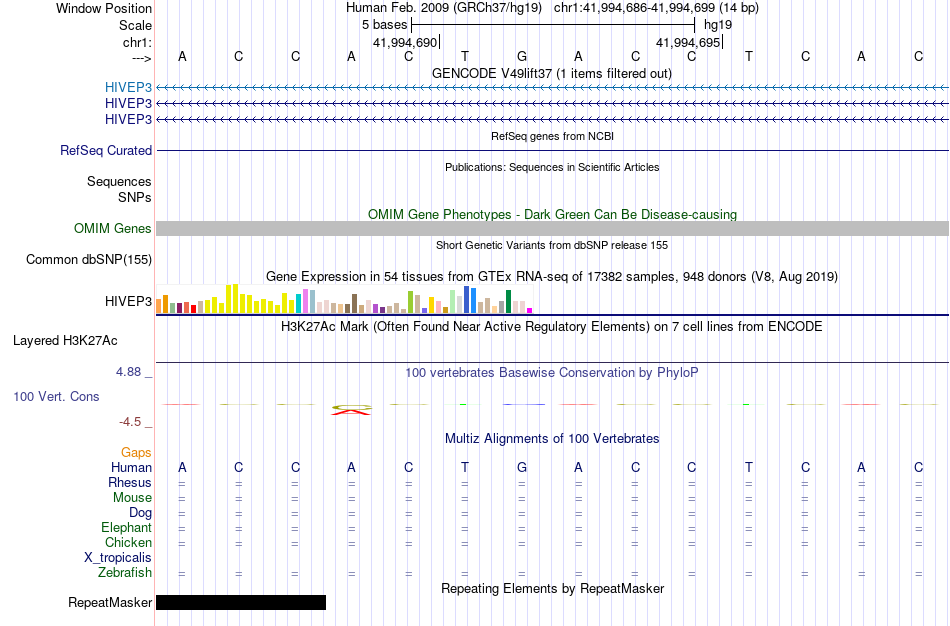Select the Gaps label in Multiz track
Viewport: 950px width, 626px height.
[136, 453]
